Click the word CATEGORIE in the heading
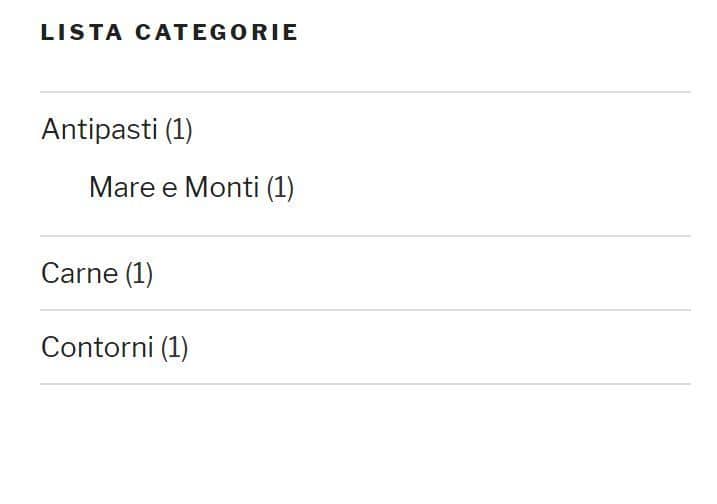This screenshot has width=717, height=504. tap(217, 32)
